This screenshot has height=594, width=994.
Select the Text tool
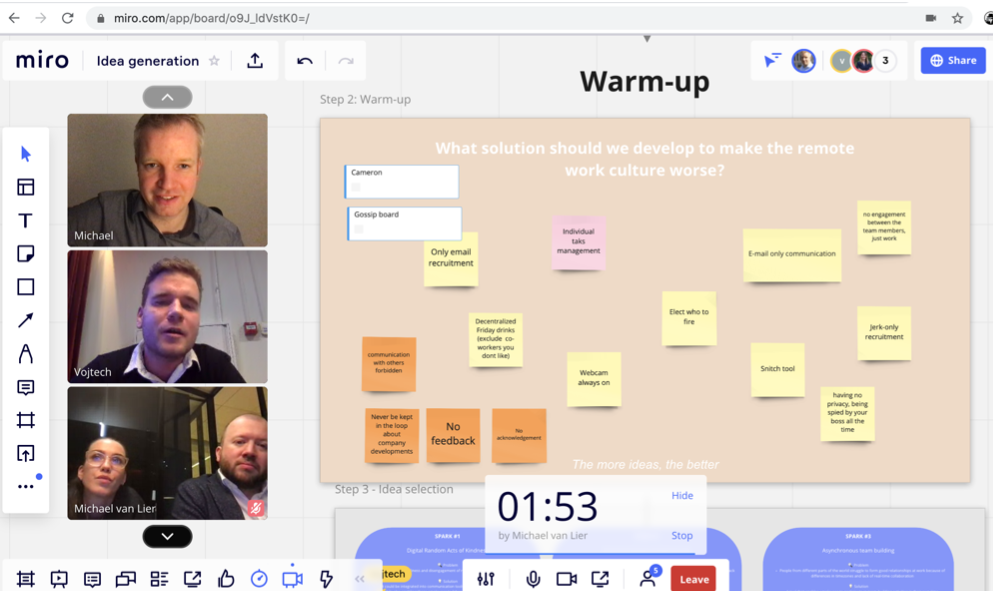[x=25, y=221]
